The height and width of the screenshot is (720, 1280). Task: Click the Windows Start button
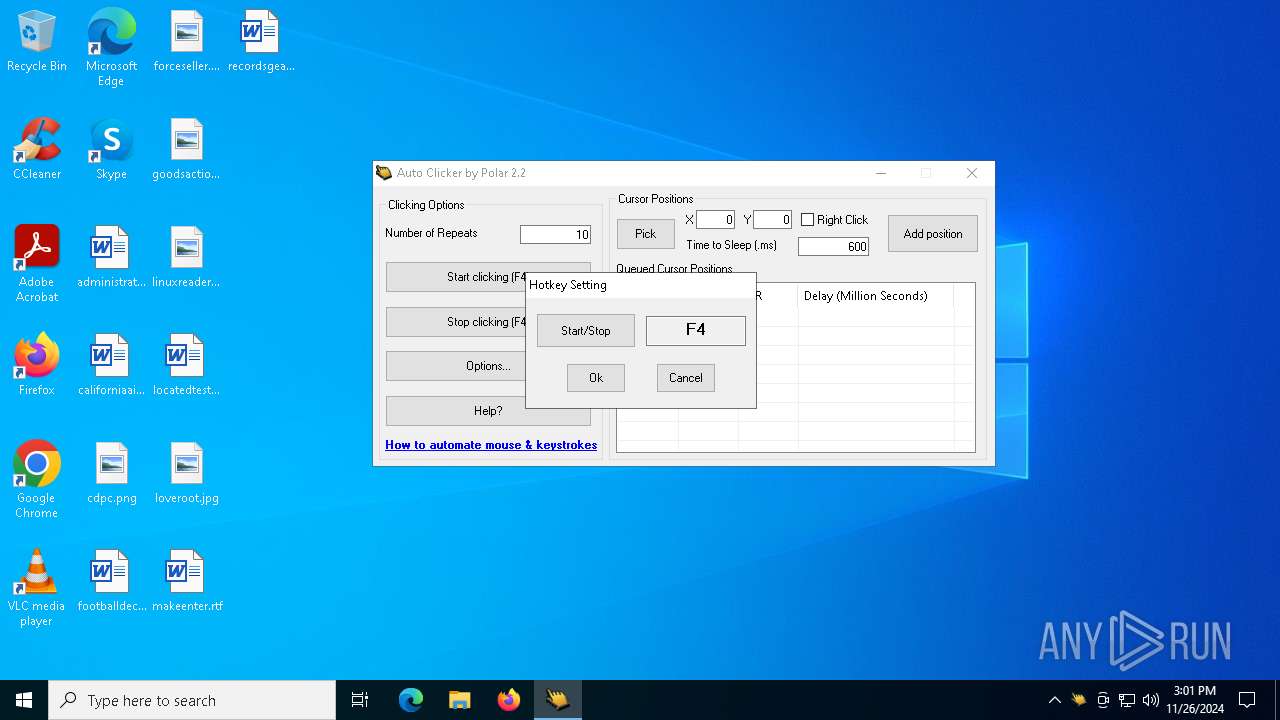(x=24, y=700)
